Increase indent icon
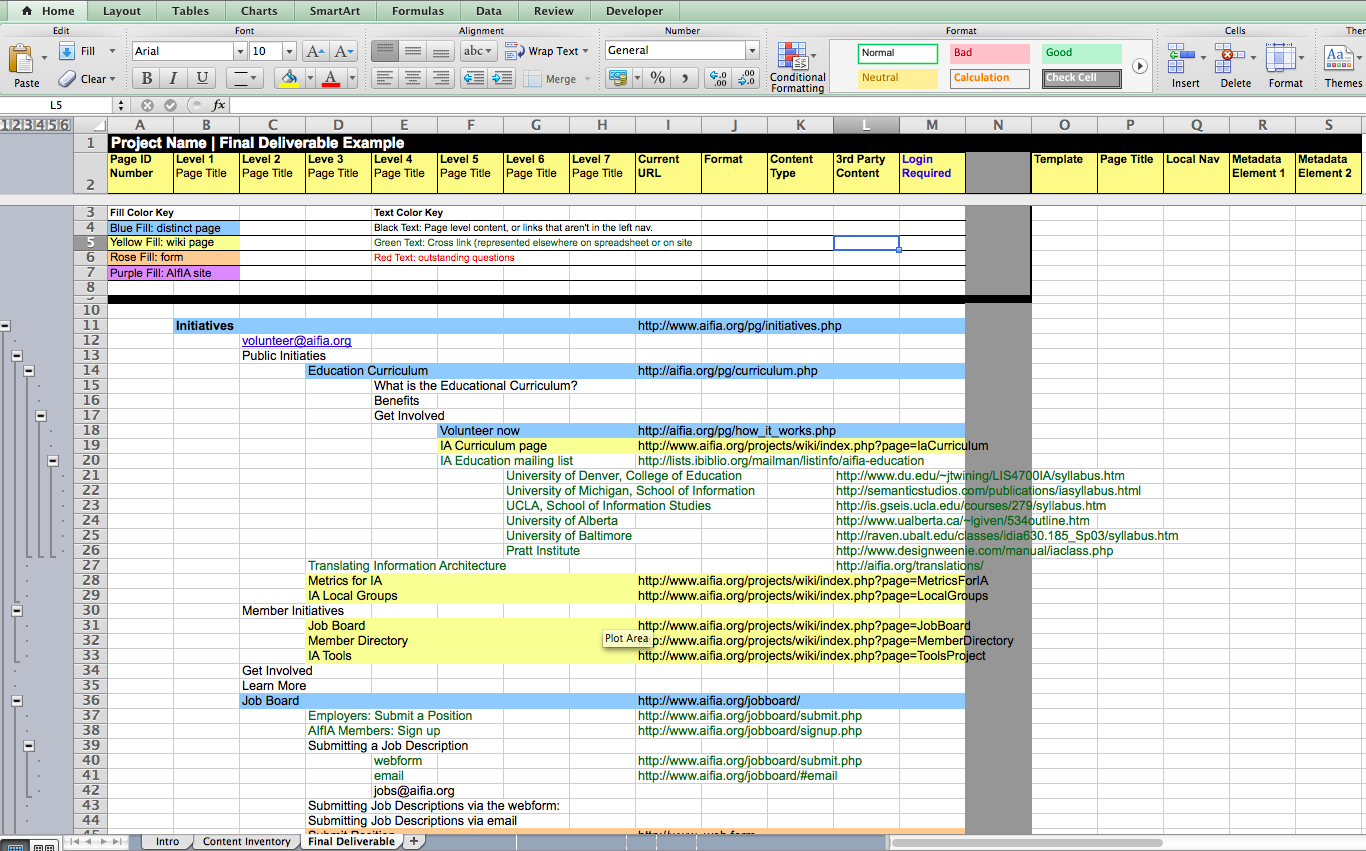The width and height of the screenshot is (1366, 851). point(500,78)
